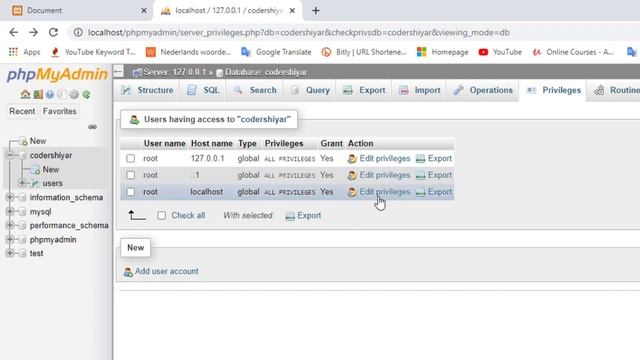Click the sidebar link chain icon
The height and width of the screenshot is (360, 640).
[x=93, y=127]
